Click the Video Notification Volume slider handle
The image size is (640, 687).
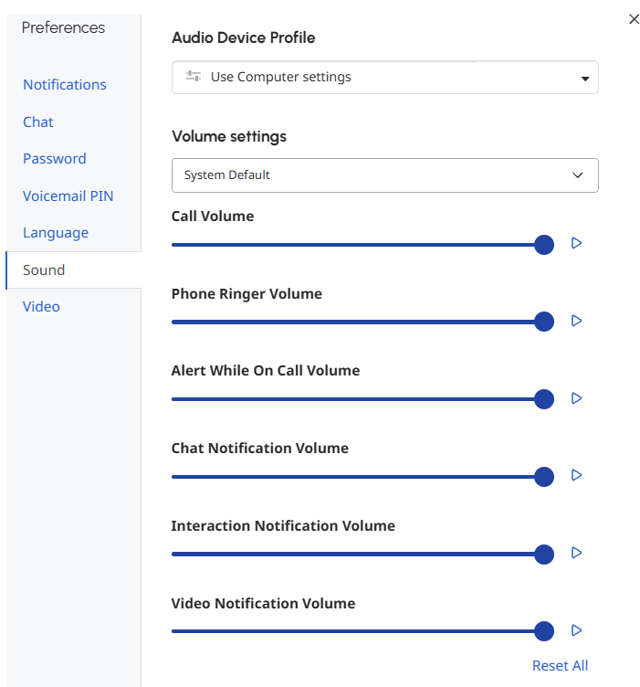544,631
